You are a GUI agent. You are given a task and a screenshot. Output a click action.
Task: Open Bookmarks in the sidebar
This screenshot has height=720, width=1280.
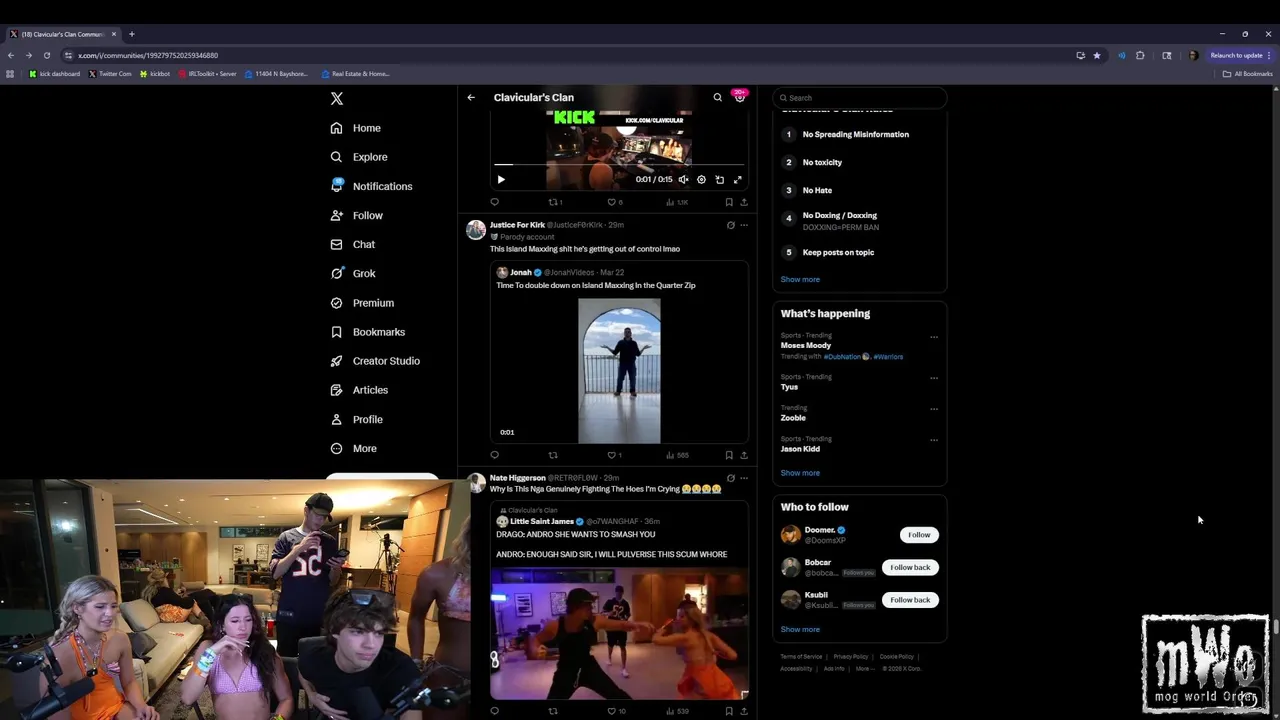[368, 332]
